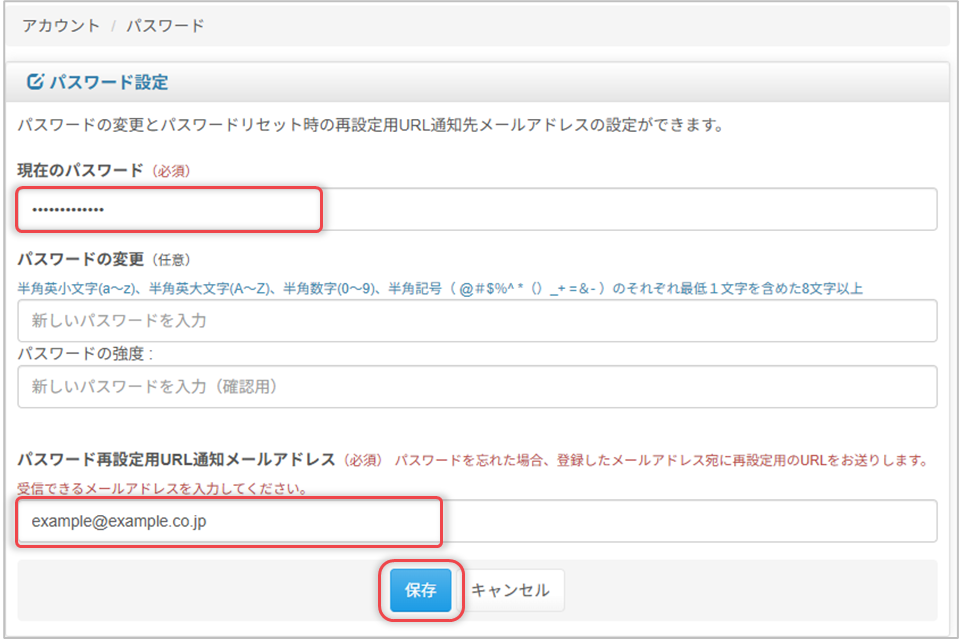Focus the 現在のパスワード input field
Viewport: 959px width, 639px height.
(x=477, y=209)
